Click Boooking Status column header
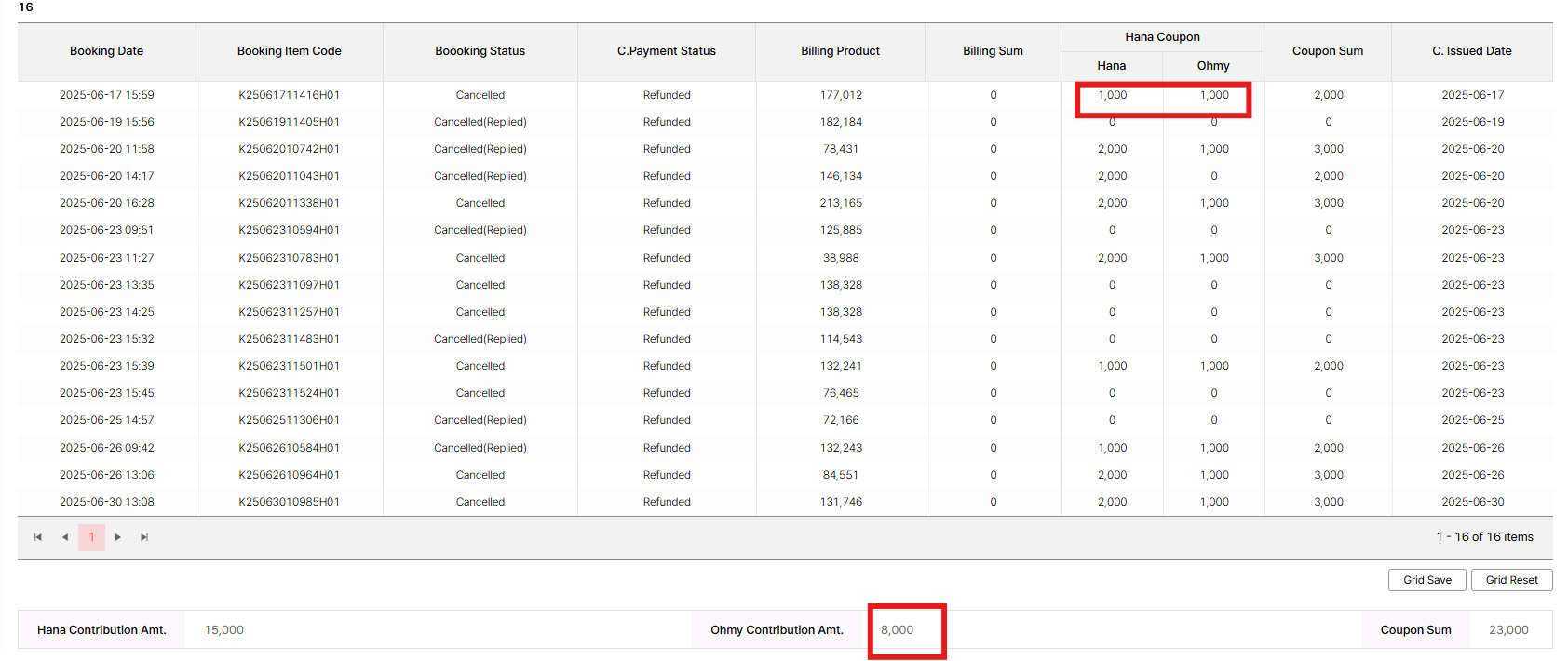Image resolution: width=1568 pixels, height=661 pixels. point(480,51)
